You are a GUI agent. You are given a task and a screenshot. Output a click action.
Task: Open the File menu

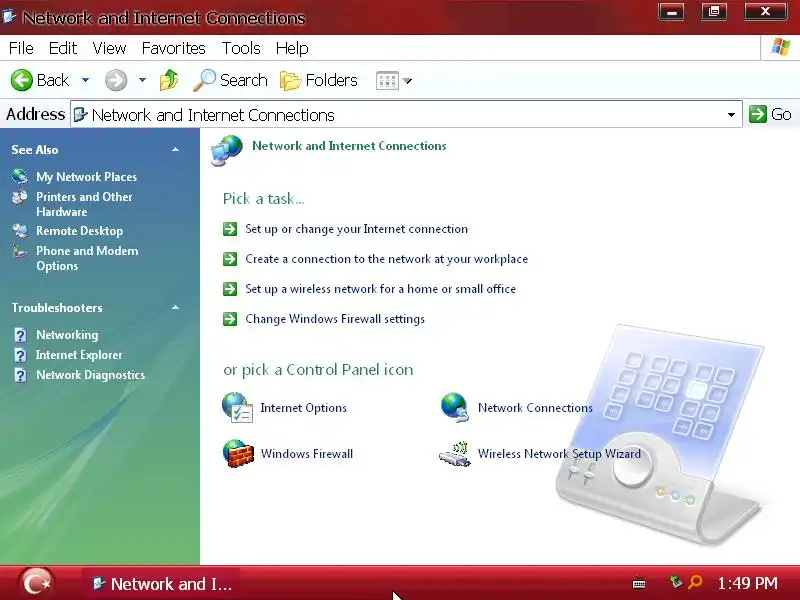coord(21,48)
